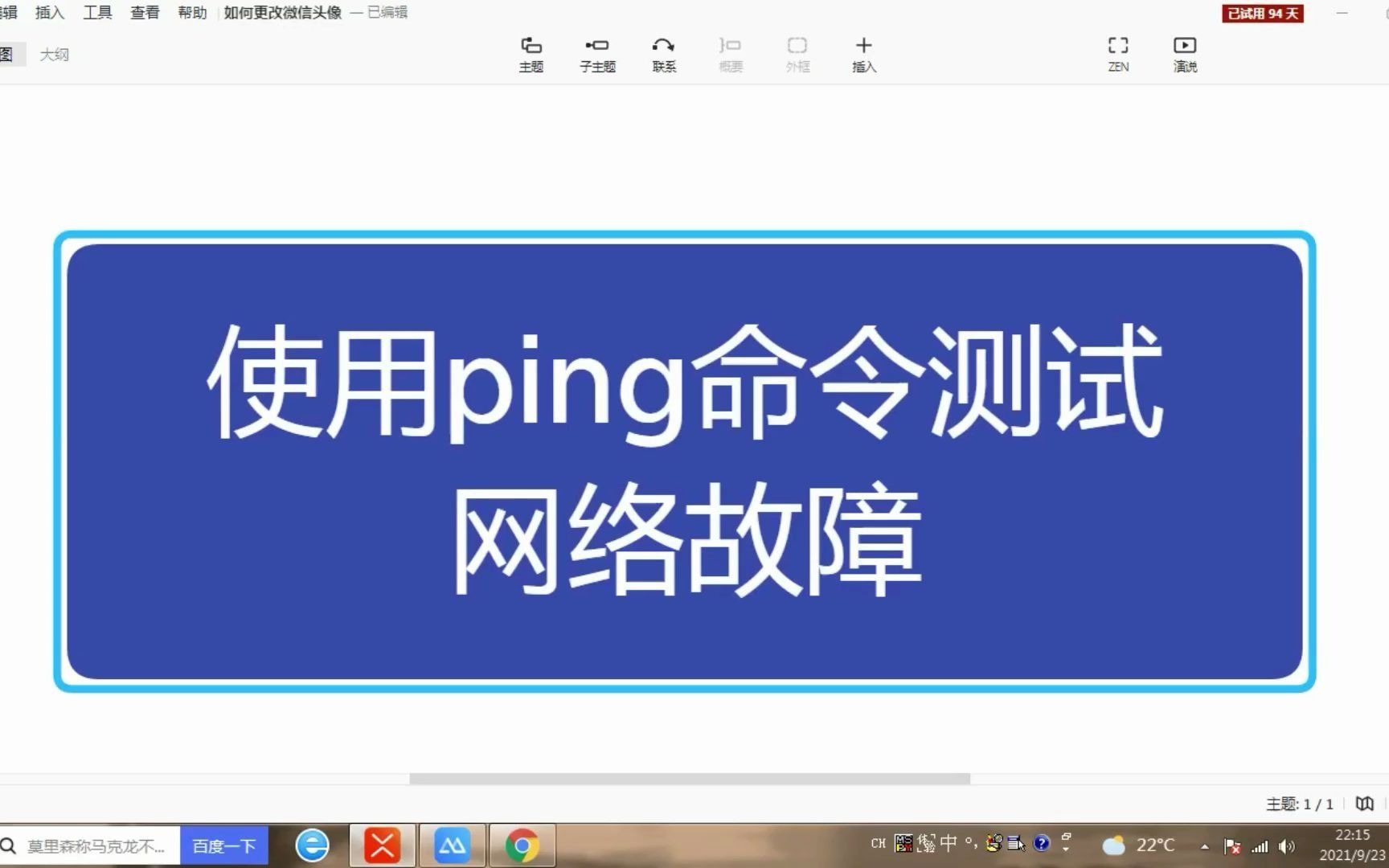Click the 概要 summary icon
The width and height of the screenshot is (1389, 868).
[730, 55]
